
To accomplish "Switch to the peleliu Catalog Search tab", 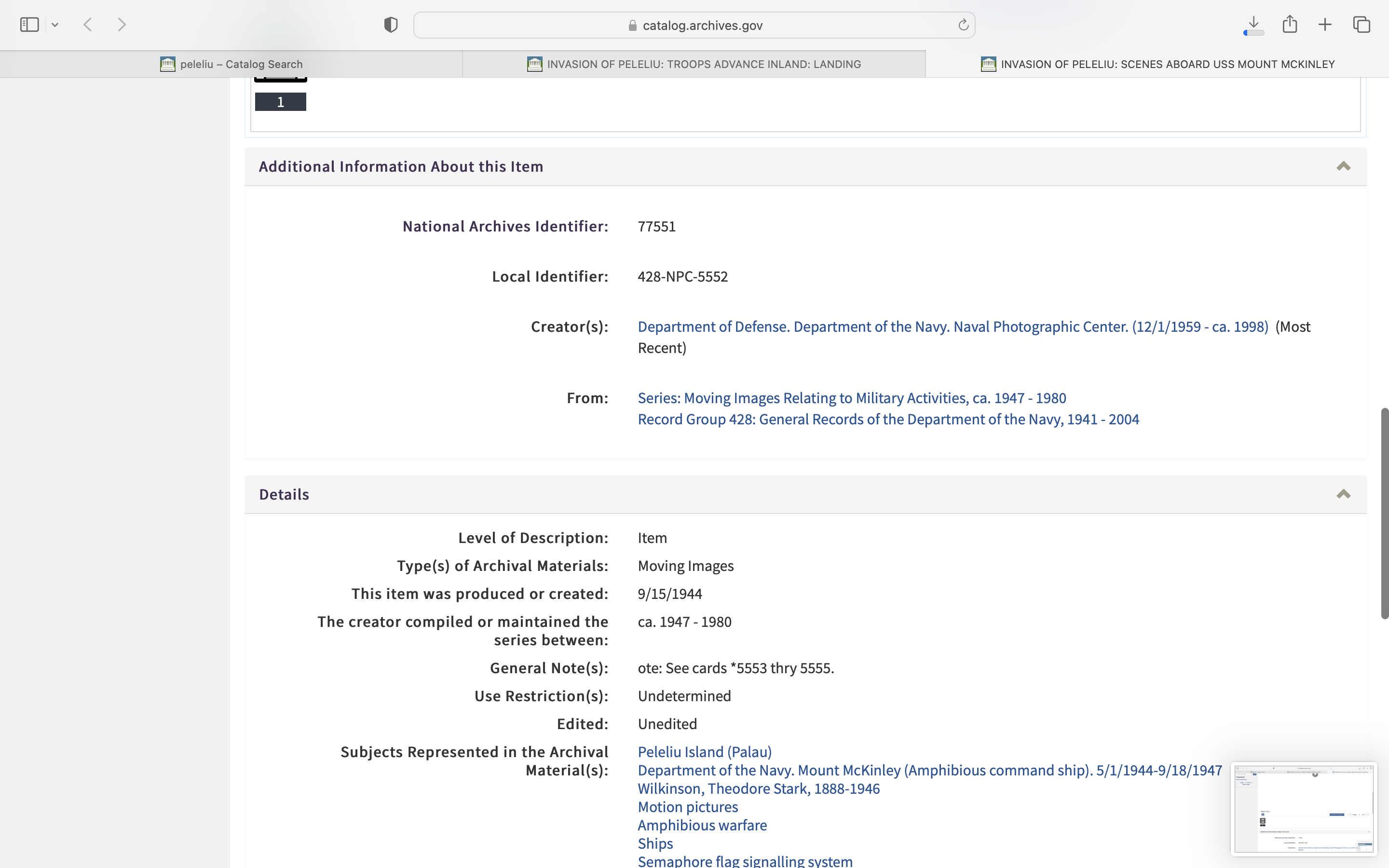I will [x=231, y=64].
